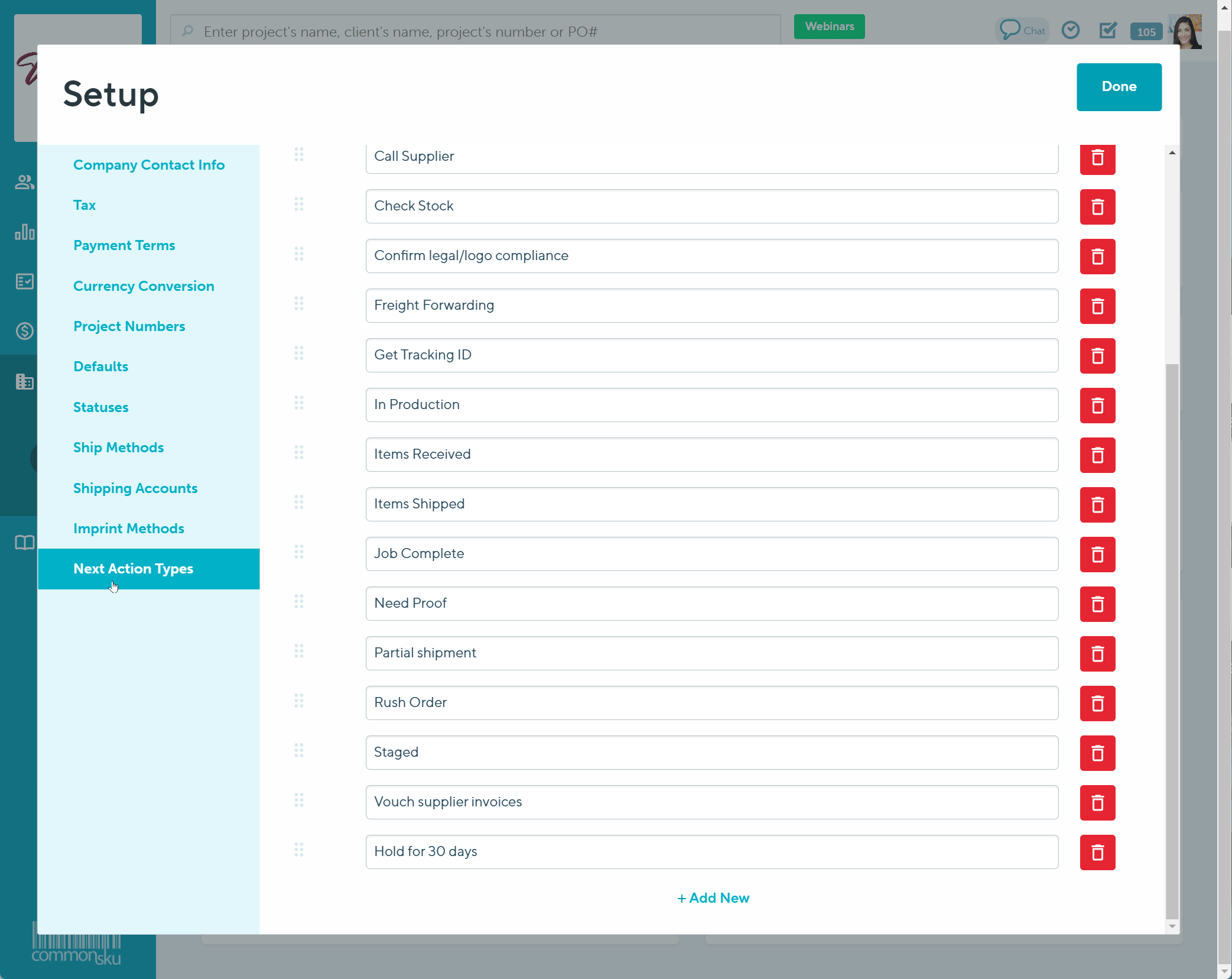Click the + Add New link

click(713, 898)
